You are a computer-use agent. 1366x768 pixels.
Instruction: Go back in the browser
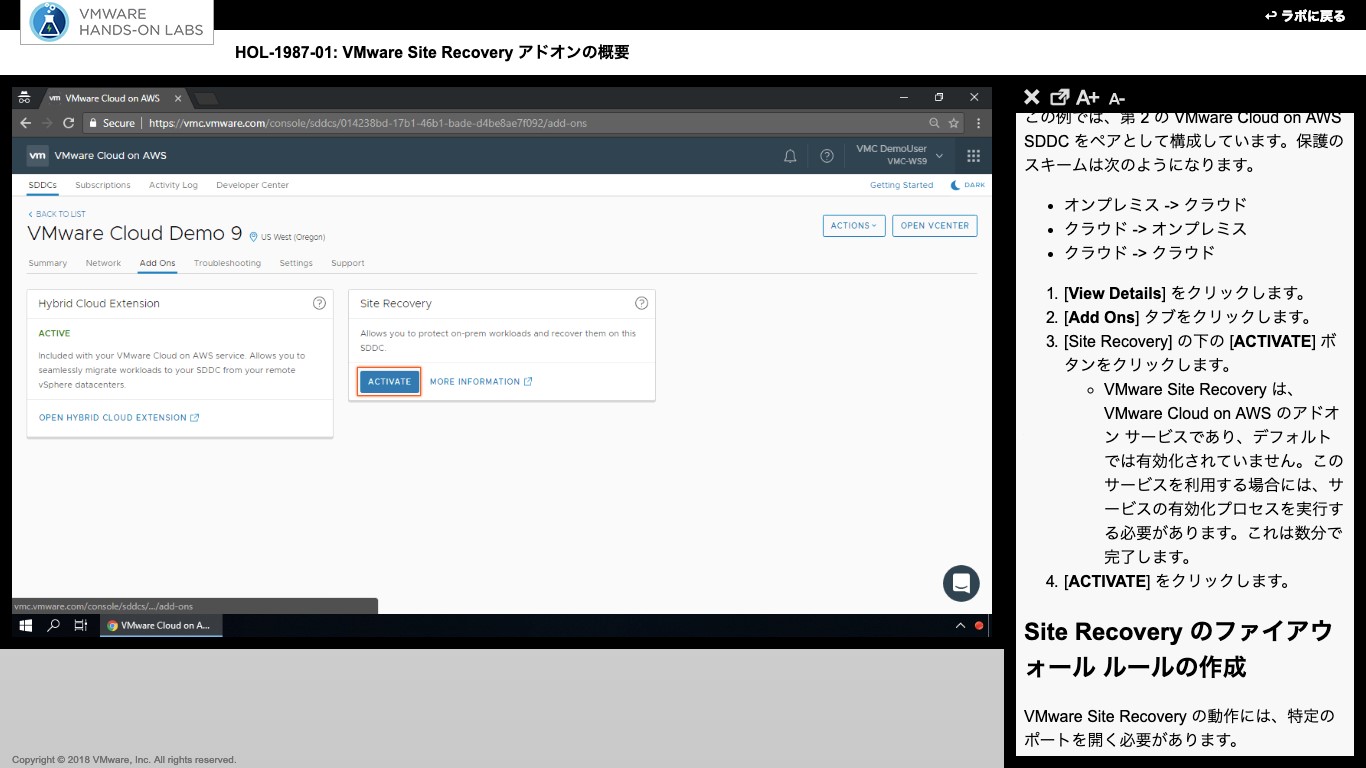click(26, 123)
